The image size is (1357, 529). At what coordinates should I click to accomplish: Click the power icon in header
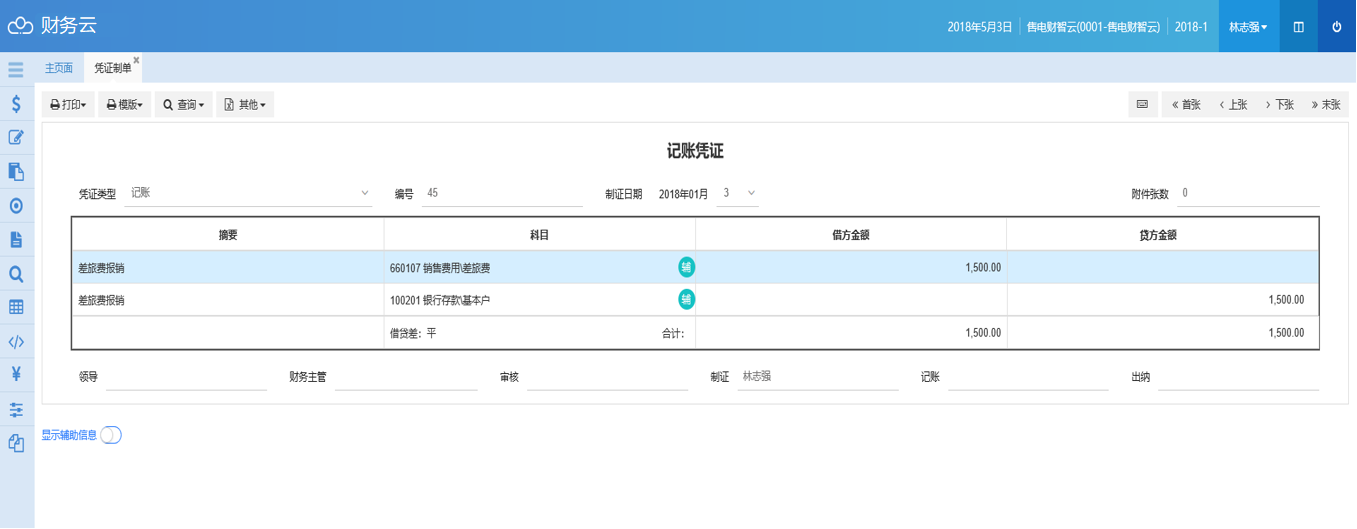pyautogui.click(x=1336, y=27)
